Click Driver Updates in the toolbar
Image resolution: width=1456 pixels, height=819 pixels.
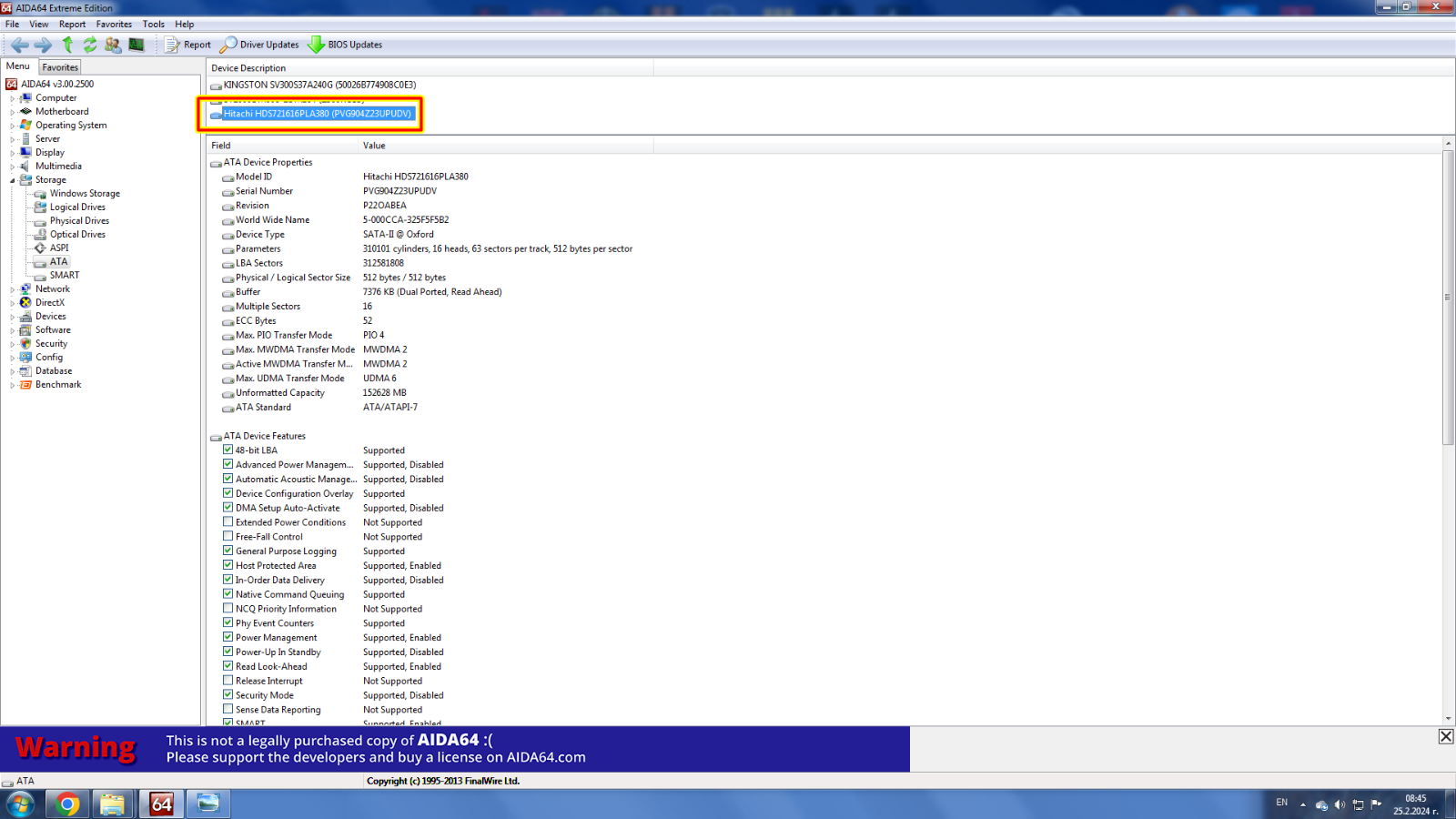coord(259,45)
